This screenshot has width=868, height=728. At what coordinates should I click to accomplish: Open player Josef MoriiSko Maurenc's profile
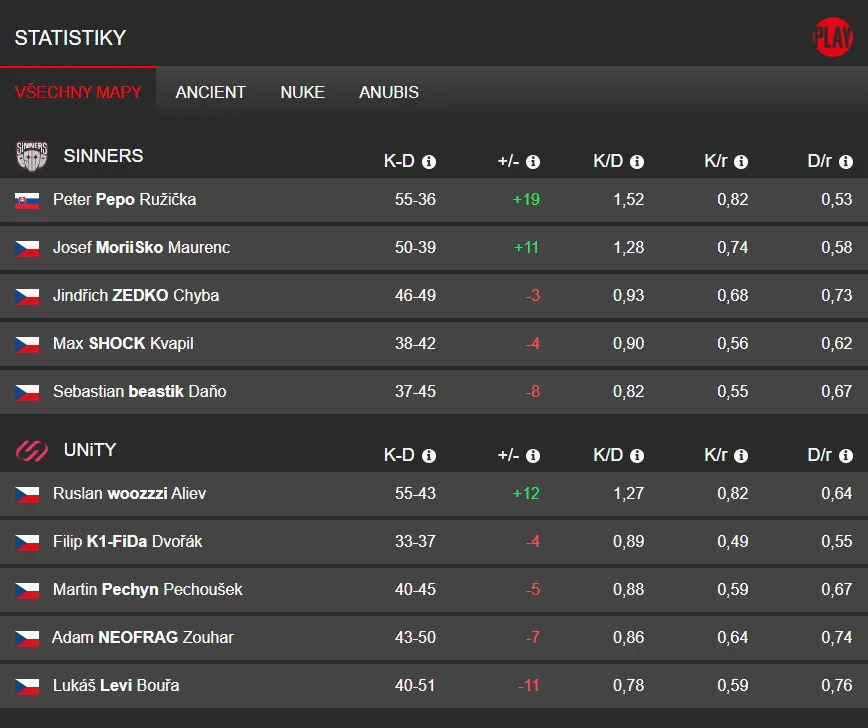coord(141,247)
